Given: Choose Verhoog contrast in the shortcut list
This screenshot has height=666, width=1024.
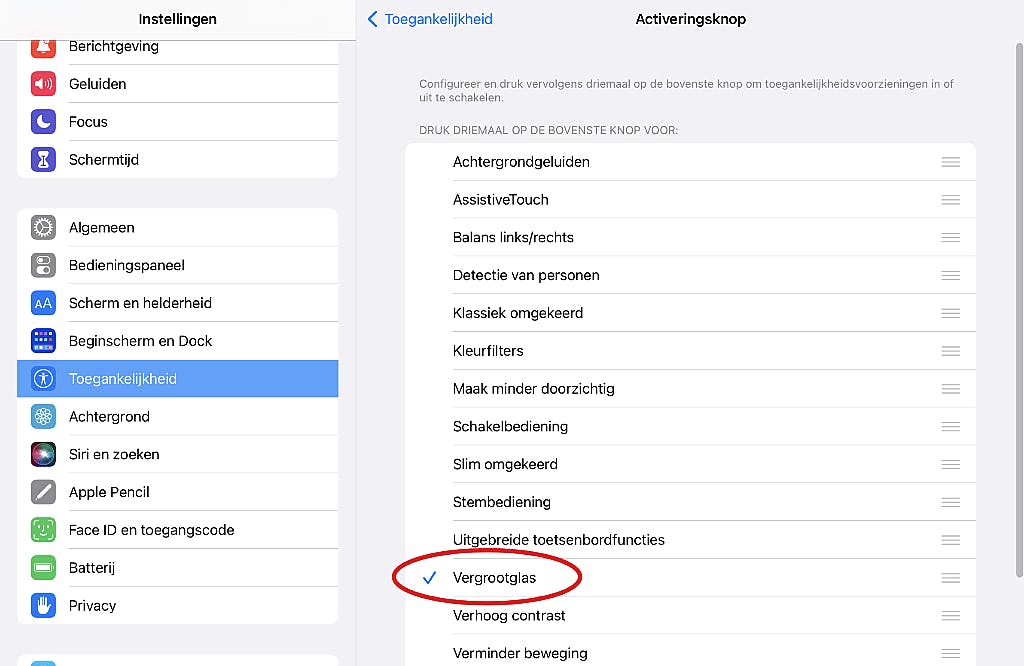Looking at the screenshot, I should [x=509, y=616].
